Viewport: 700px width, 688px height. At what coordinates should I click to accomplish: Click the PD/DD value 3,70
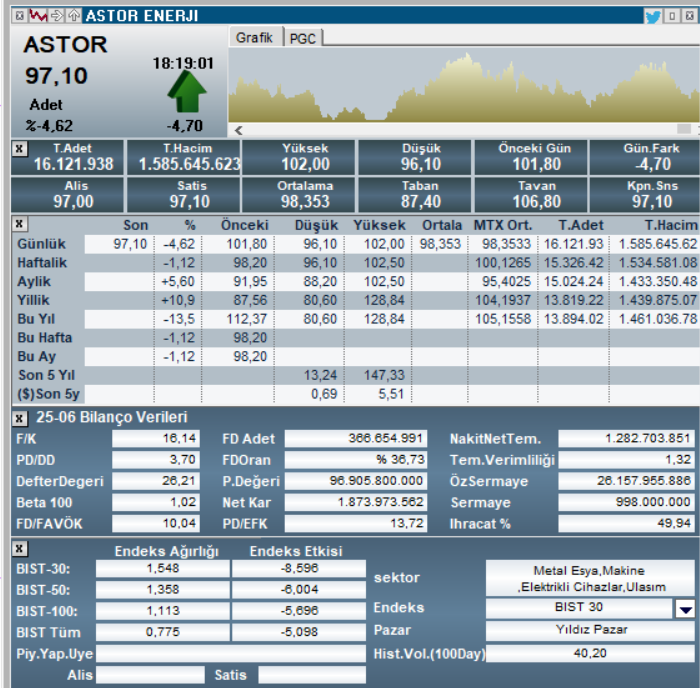(156, 459)
